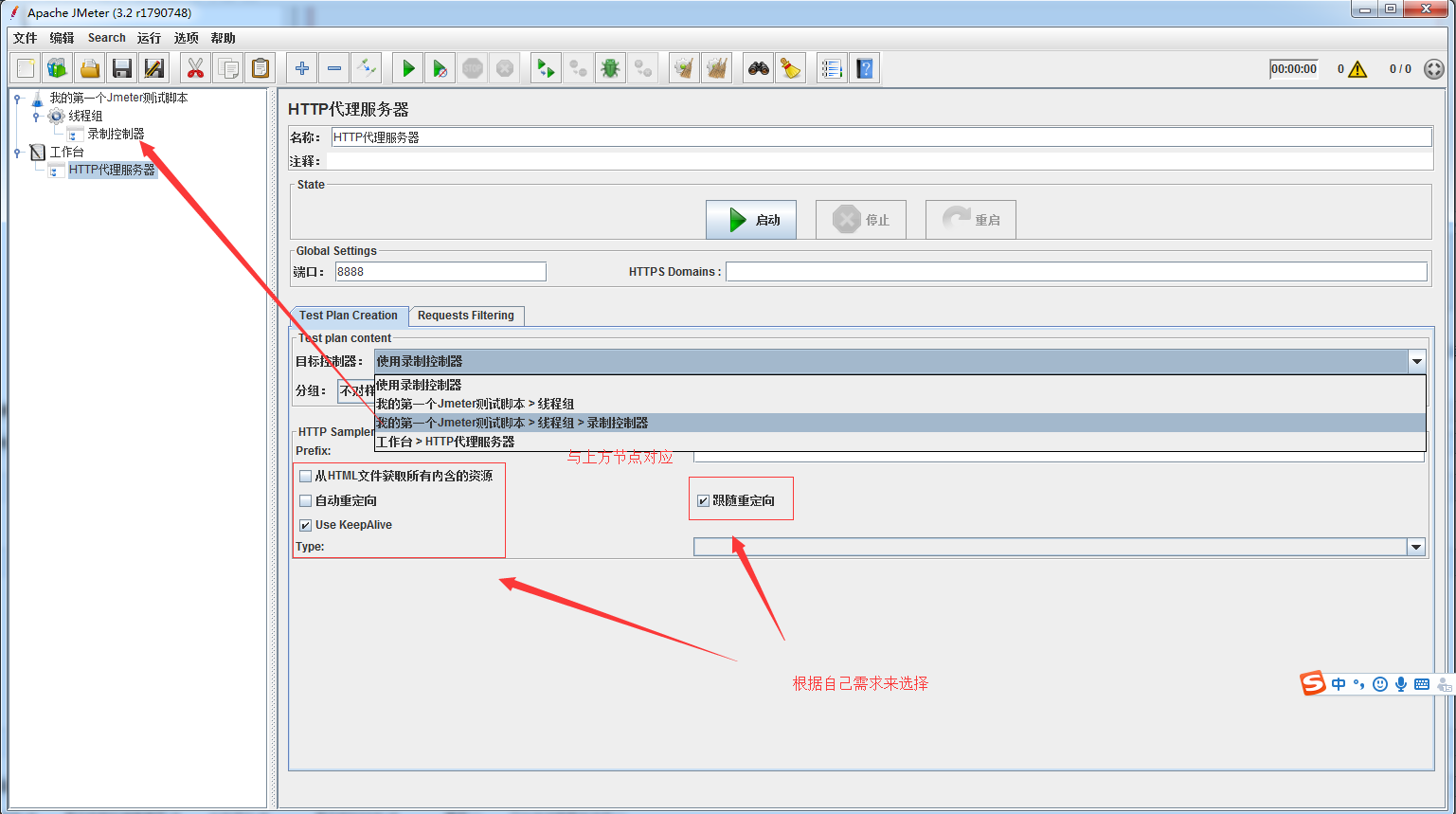1456x814 pixels.
Task: Pick 工作台 > HTTP代理服务器 option
Action: tap(900, 442)
